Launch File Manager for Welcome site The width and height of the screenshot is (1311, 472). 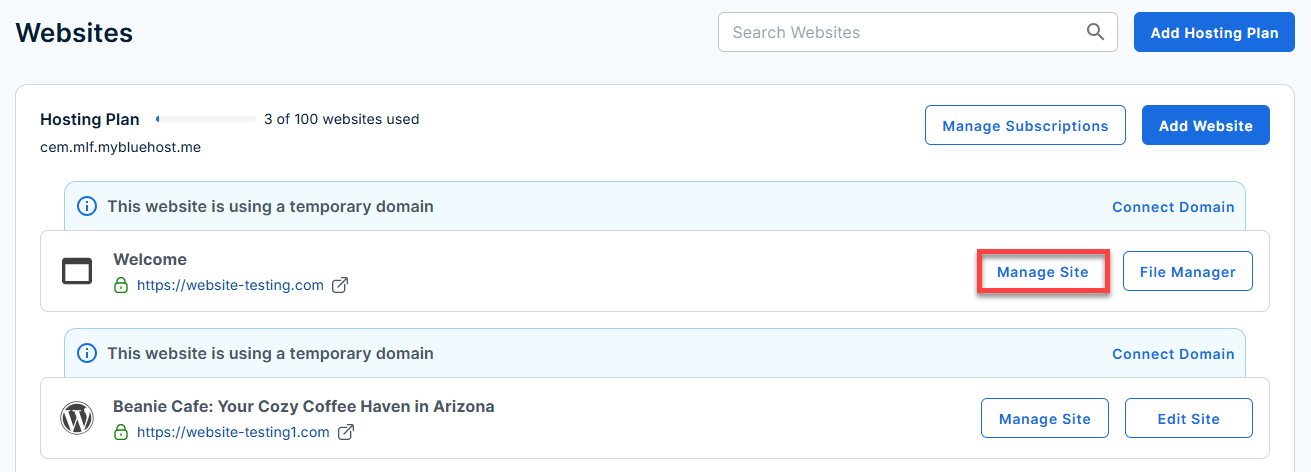[1188, 271]
